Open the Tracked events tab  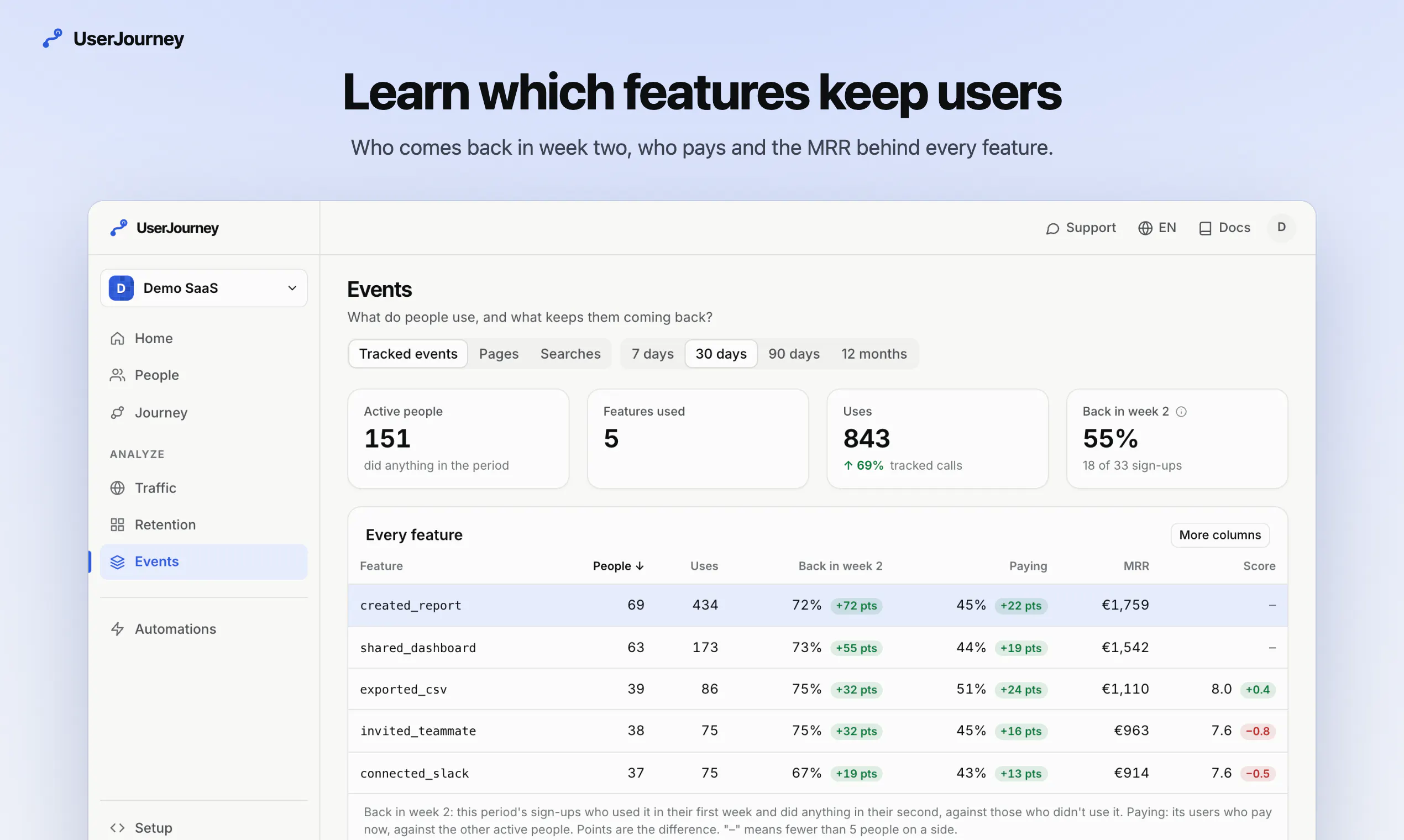pos(408,354)
